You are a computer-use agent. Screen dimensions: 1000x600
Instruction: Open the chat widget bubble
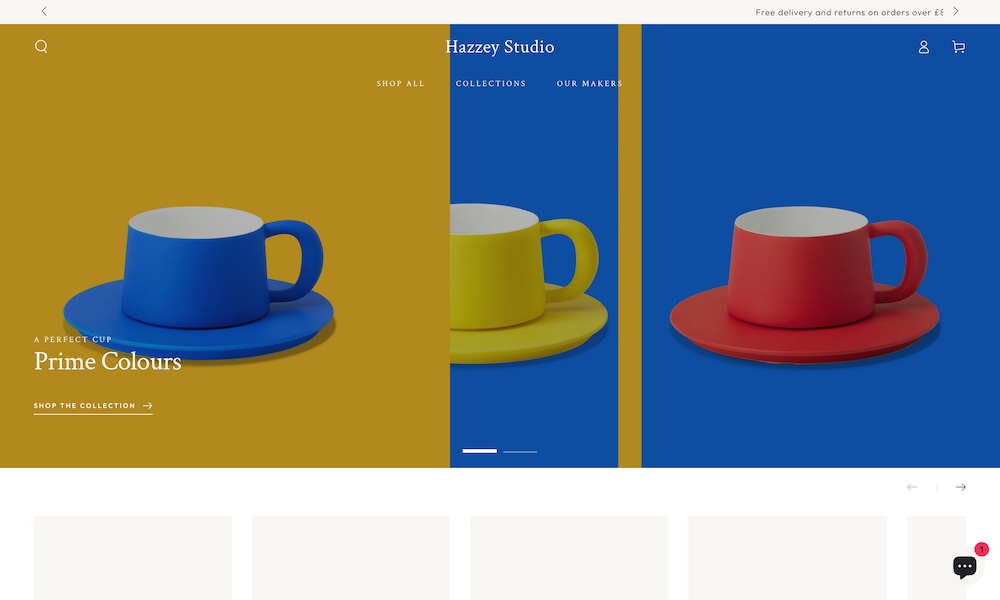click(965, 566)
